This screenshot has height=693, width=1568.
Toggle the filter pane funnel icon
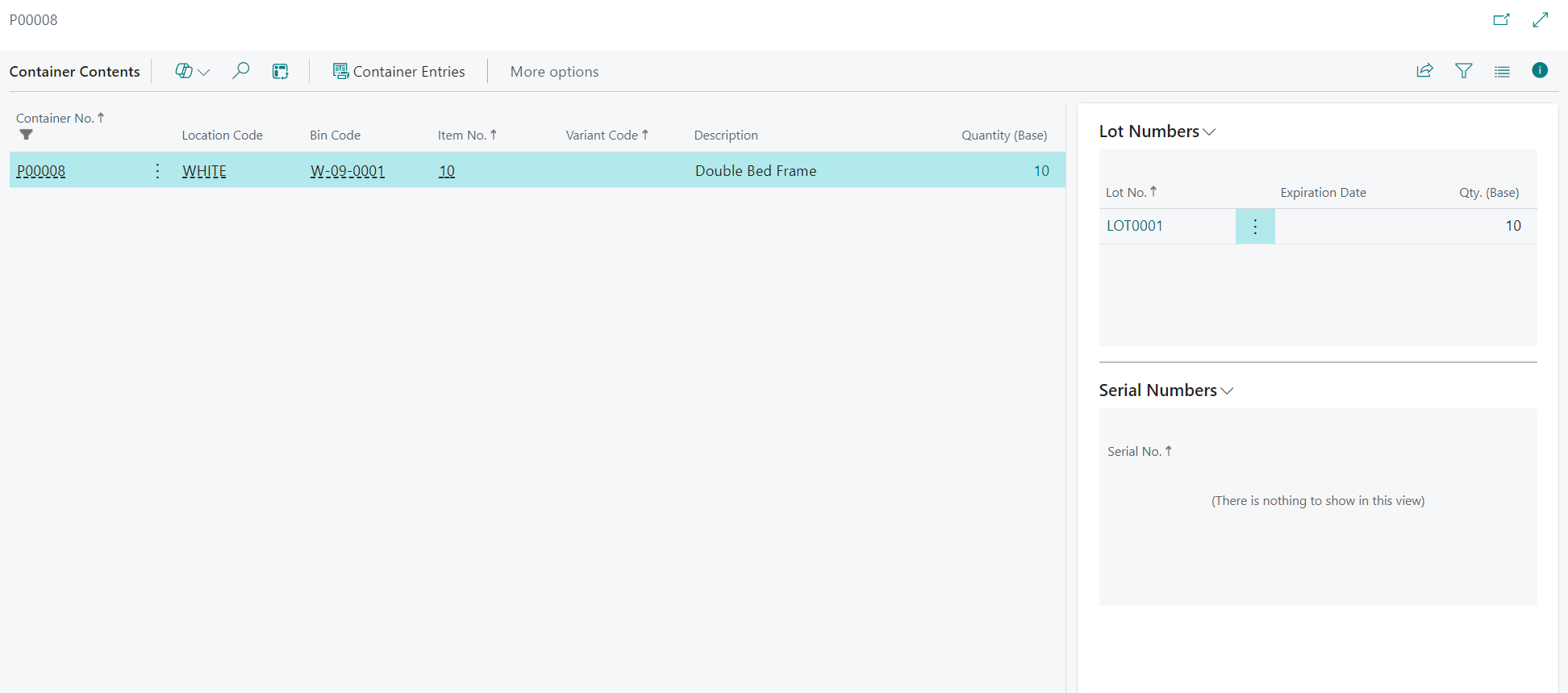[1463, 71]
